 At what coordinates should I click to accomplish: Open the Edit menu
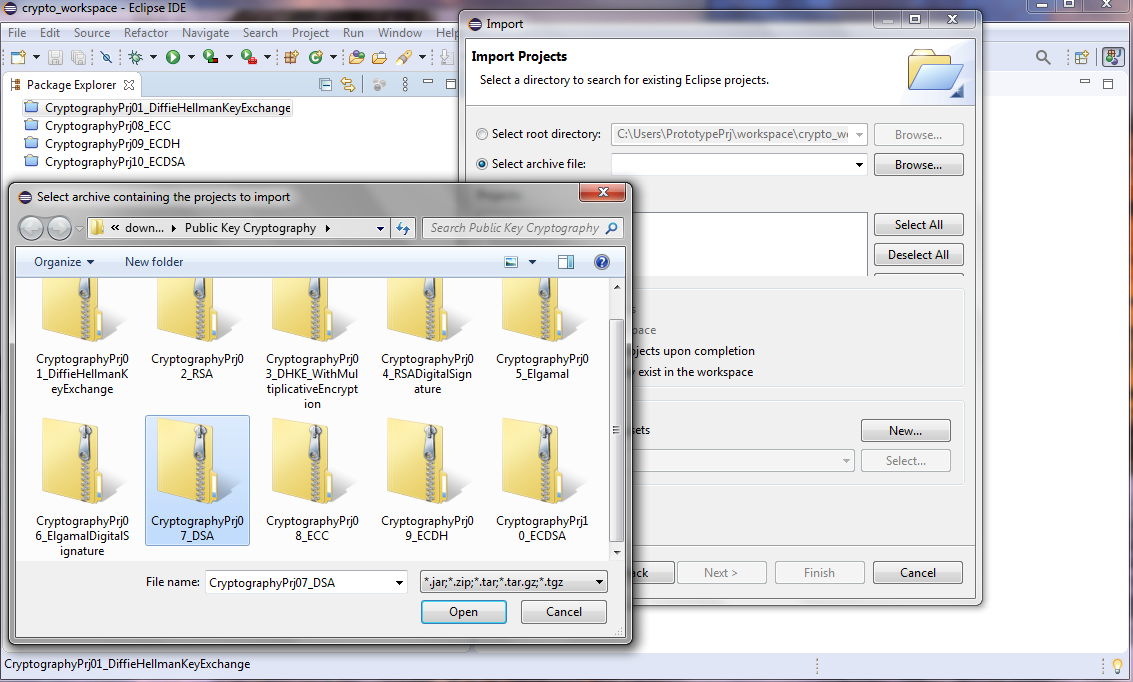pyautogui.click(x=50, y=33)
